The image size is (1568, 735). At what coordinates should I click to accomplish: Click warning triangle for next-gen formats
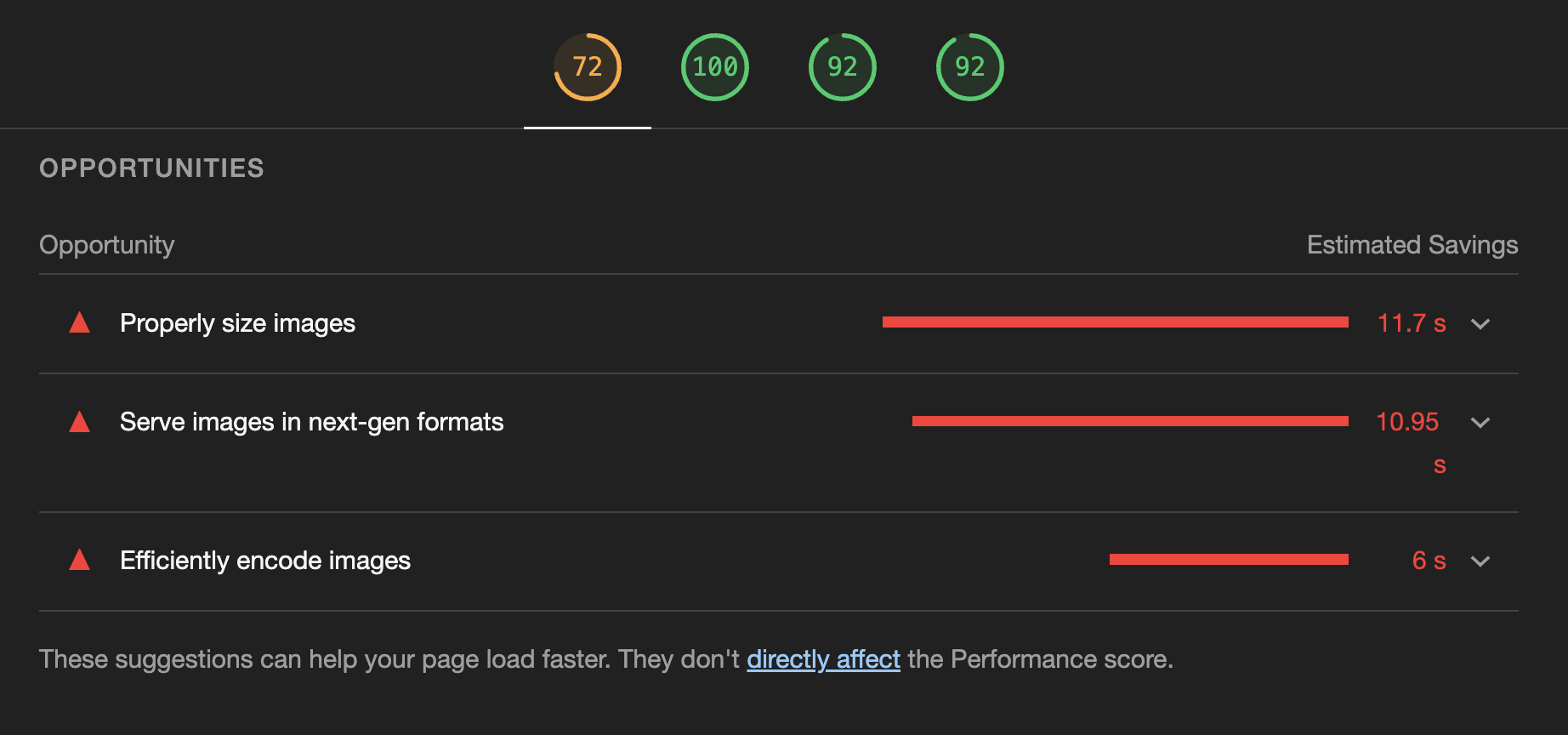(80, 422)
